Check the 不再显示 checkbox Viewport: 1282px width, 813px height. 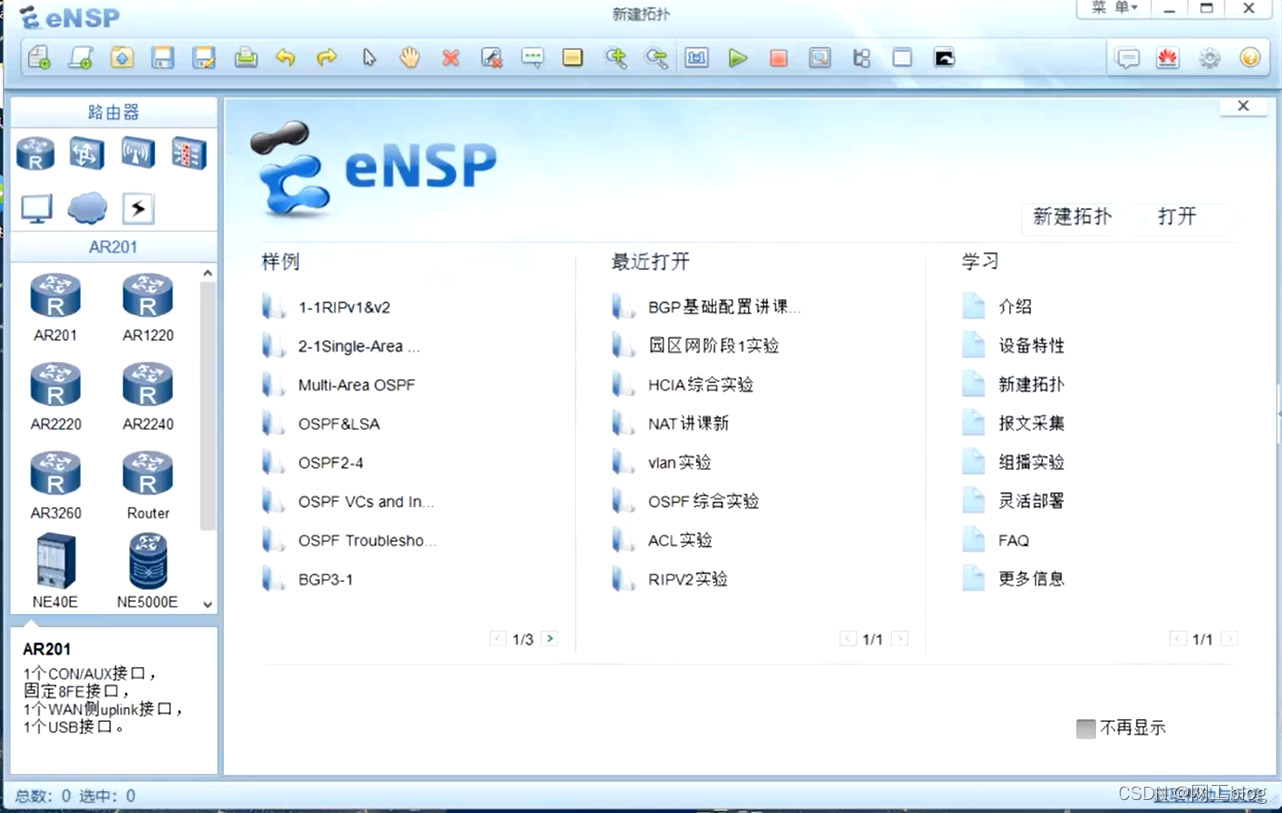(x=1086, y=729)
